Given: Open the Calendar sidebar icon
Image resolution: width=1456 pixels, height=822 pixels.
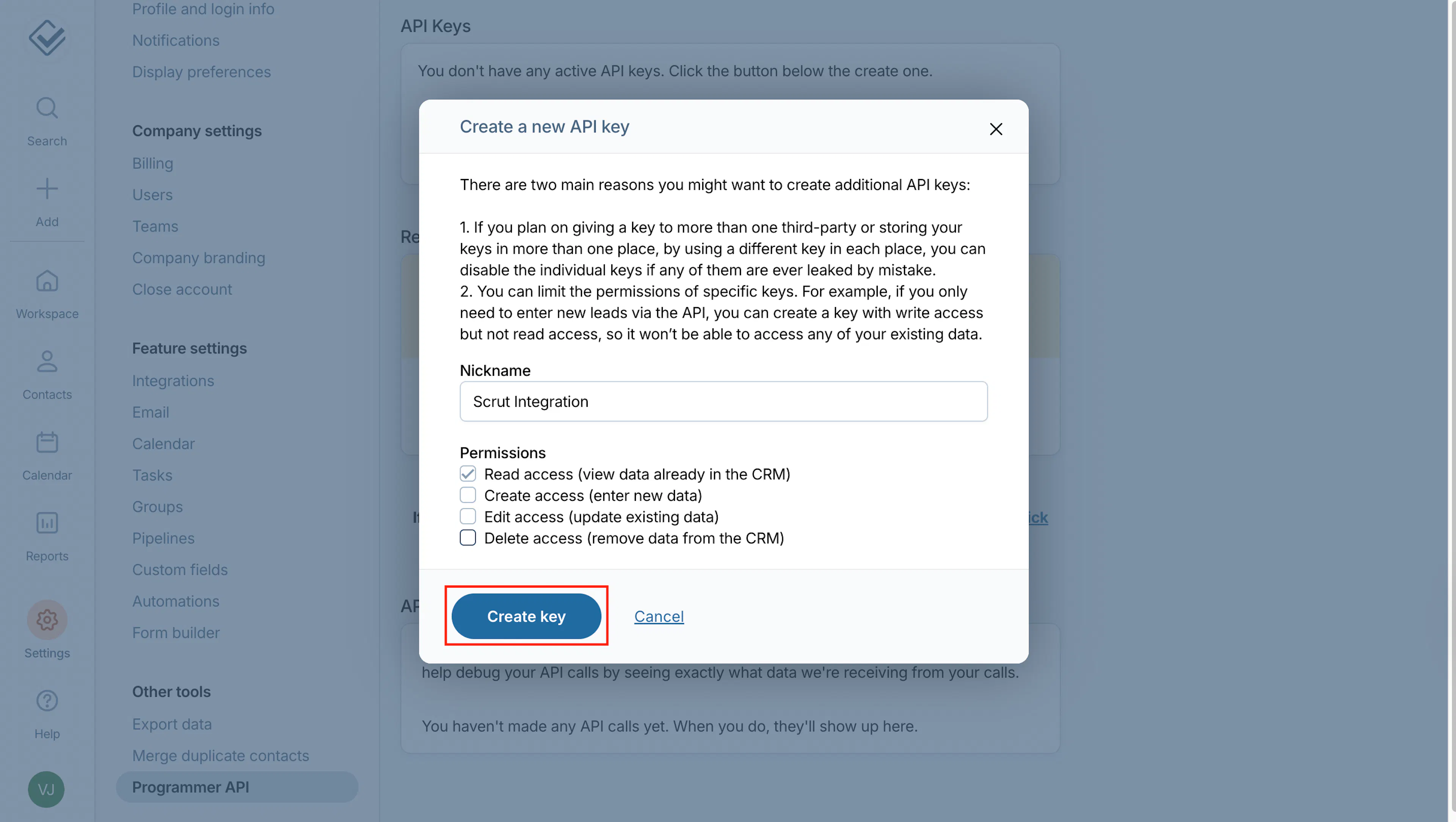Looking at the screenshot, I should point(47,442).
